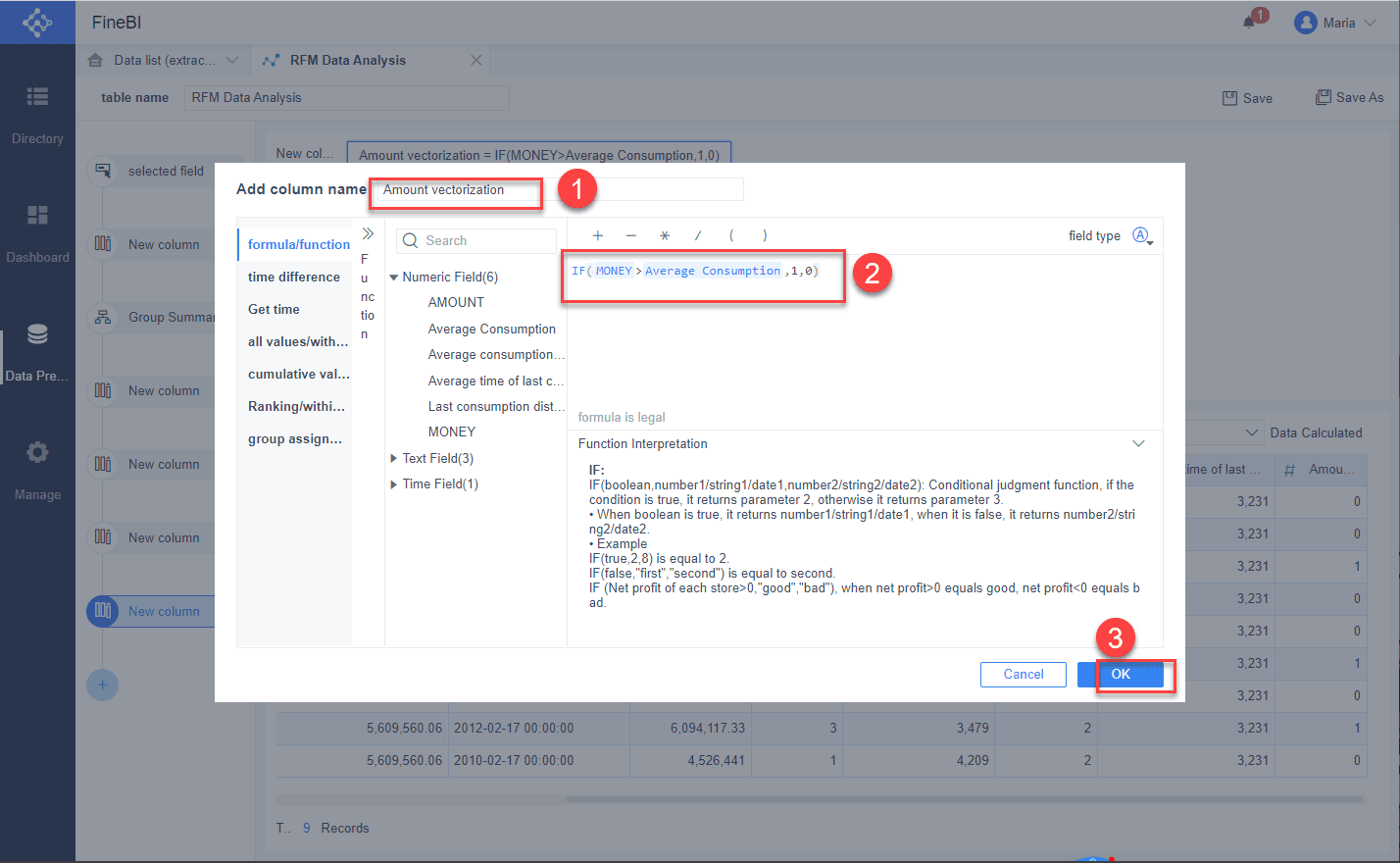Viewport: 1400px width, 863px height.
Task: Open the Data list tab dropdown arrow
Action: [x=232, y=60]
